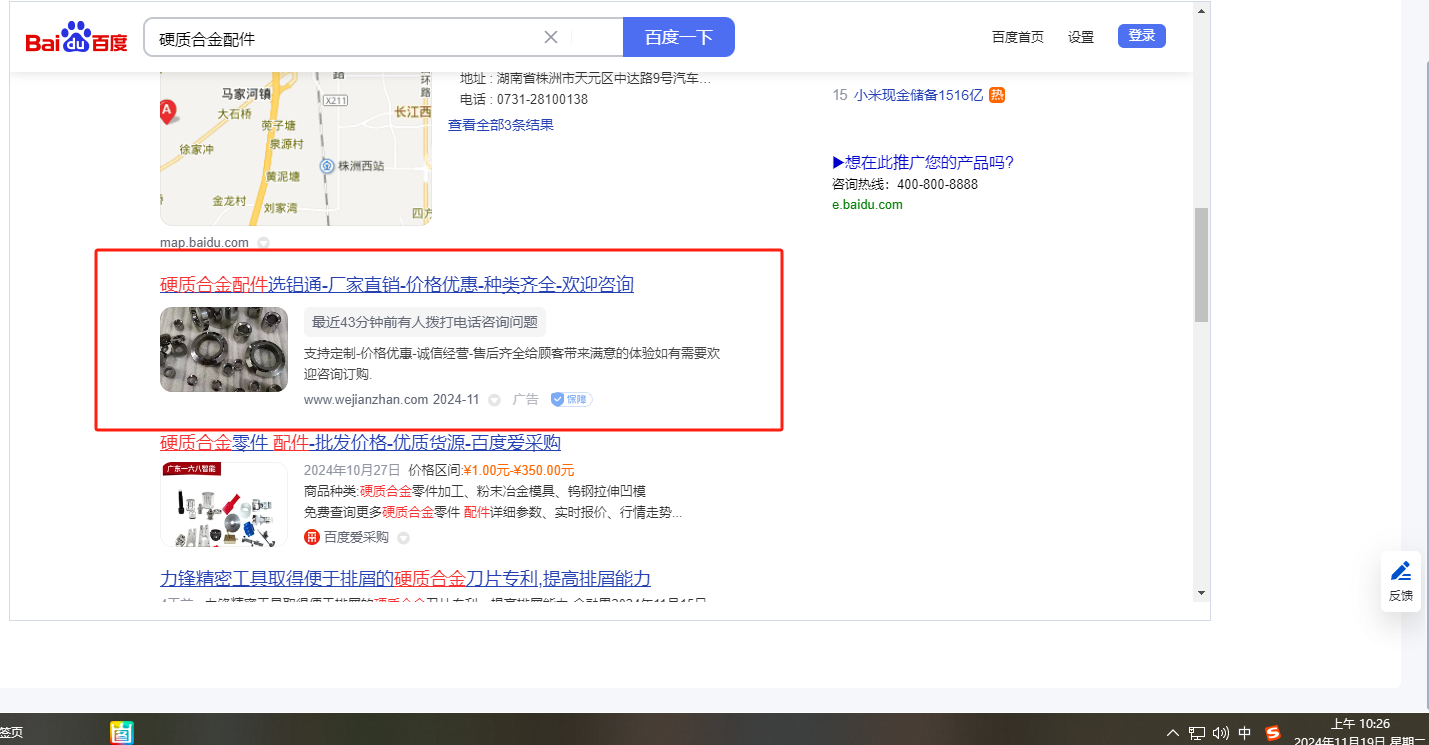
Task: Expand the dropdown arrow beside 百度爱采购
Action: click(x=403, y=538)
